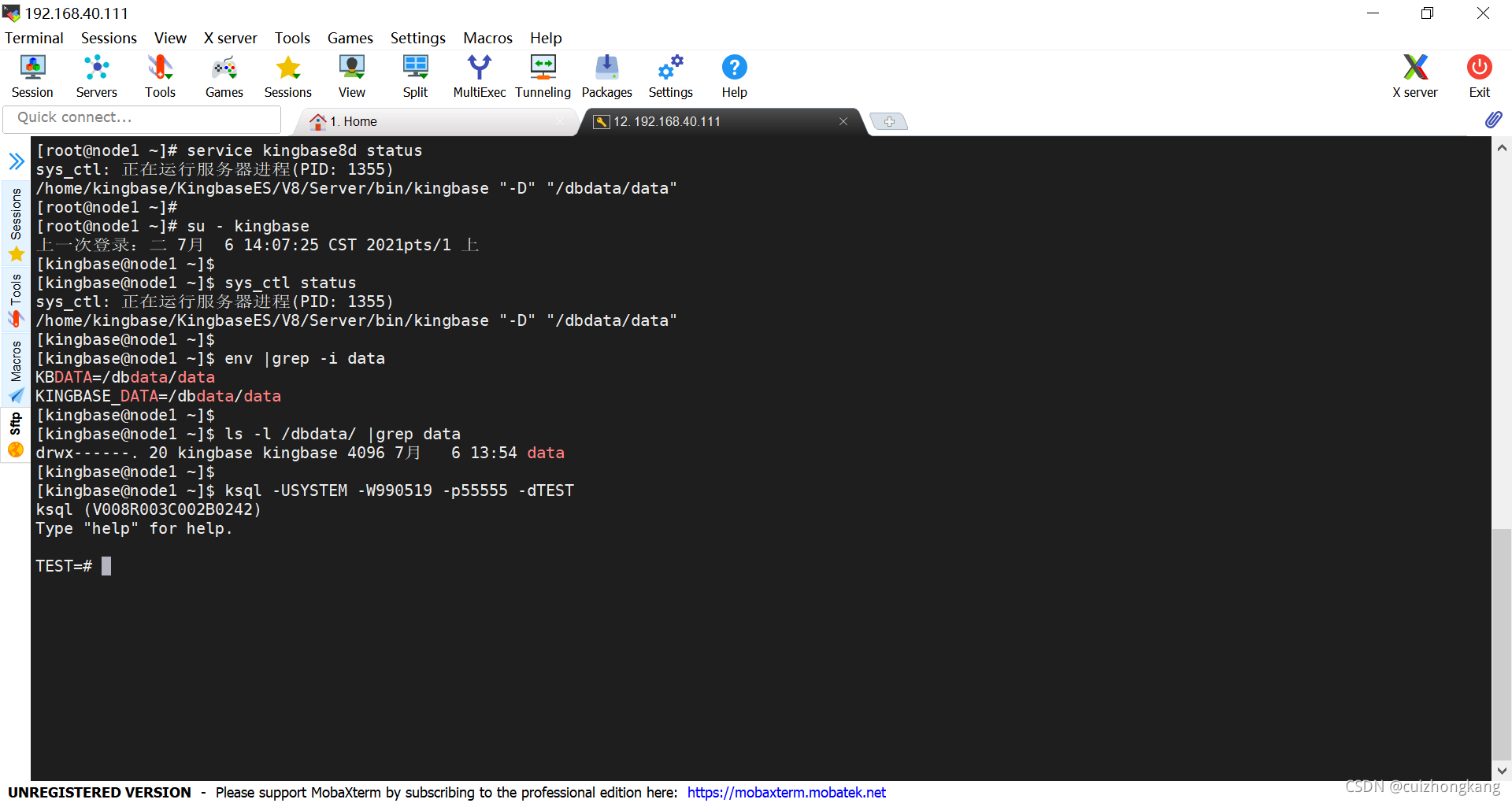The height and width of the screenshot is (803, 1512).
Task: Open the Tunneling toolbar icon
Action: pyautogui.click(x=543, y=76)
